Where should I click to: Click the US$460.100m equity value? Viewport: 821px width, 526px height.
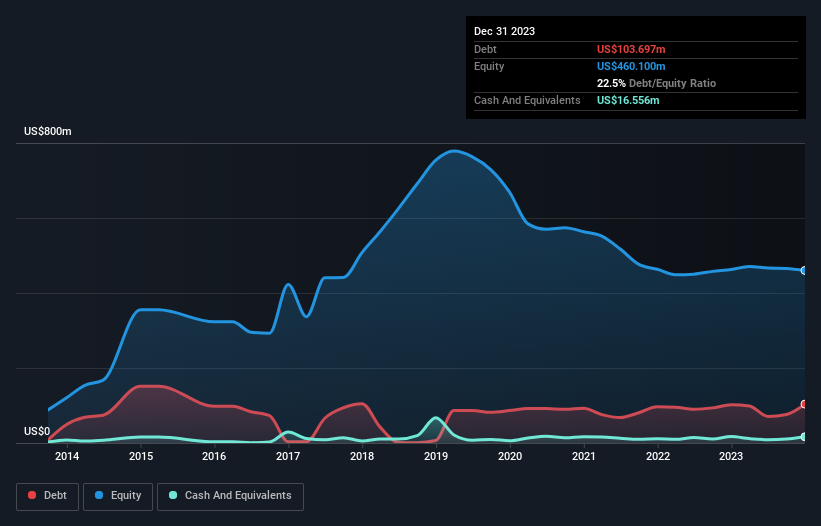[631, 66]
